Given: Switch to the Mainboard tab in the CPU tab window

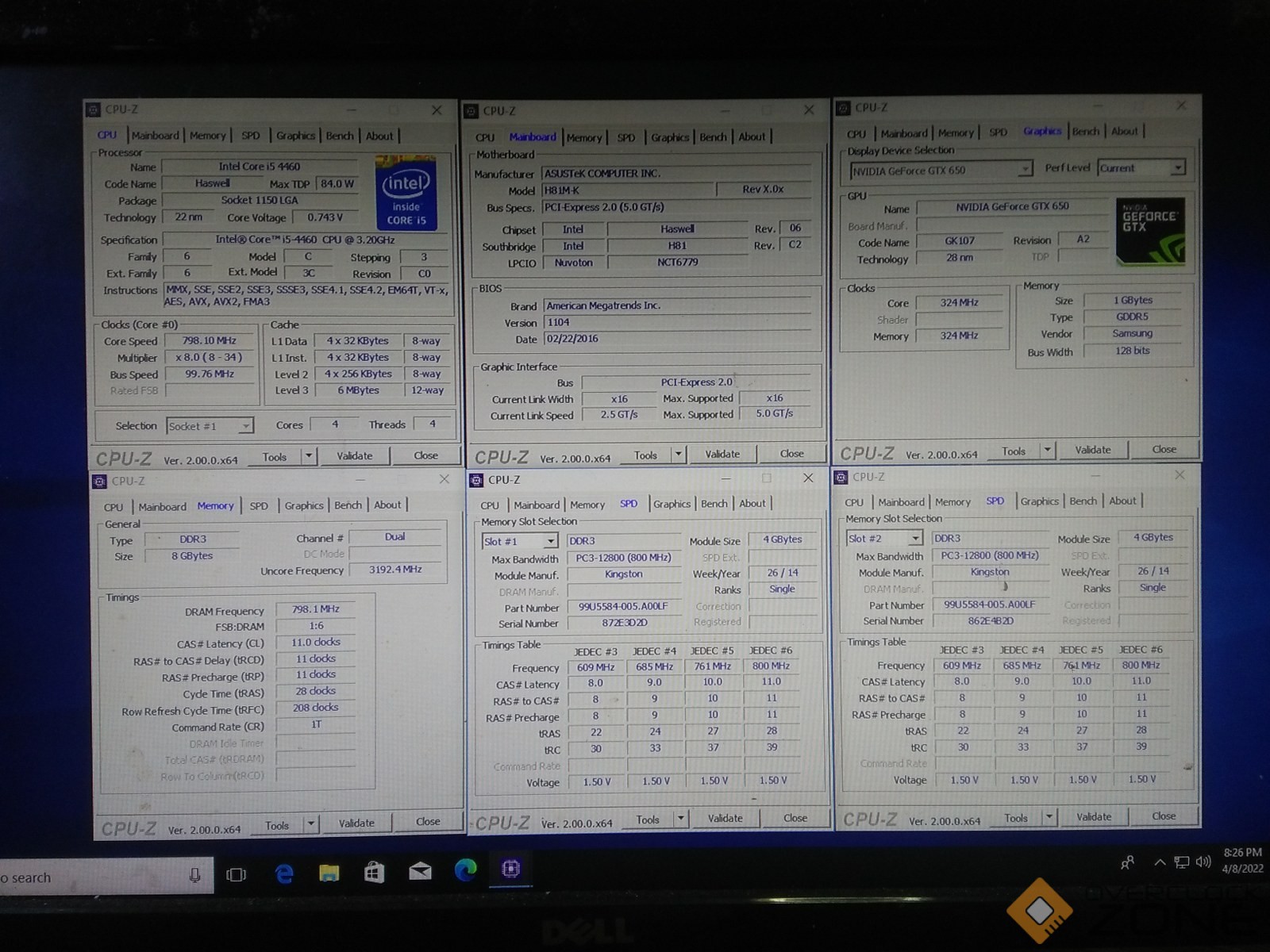Looking at the screenshot, I should 156,136.
